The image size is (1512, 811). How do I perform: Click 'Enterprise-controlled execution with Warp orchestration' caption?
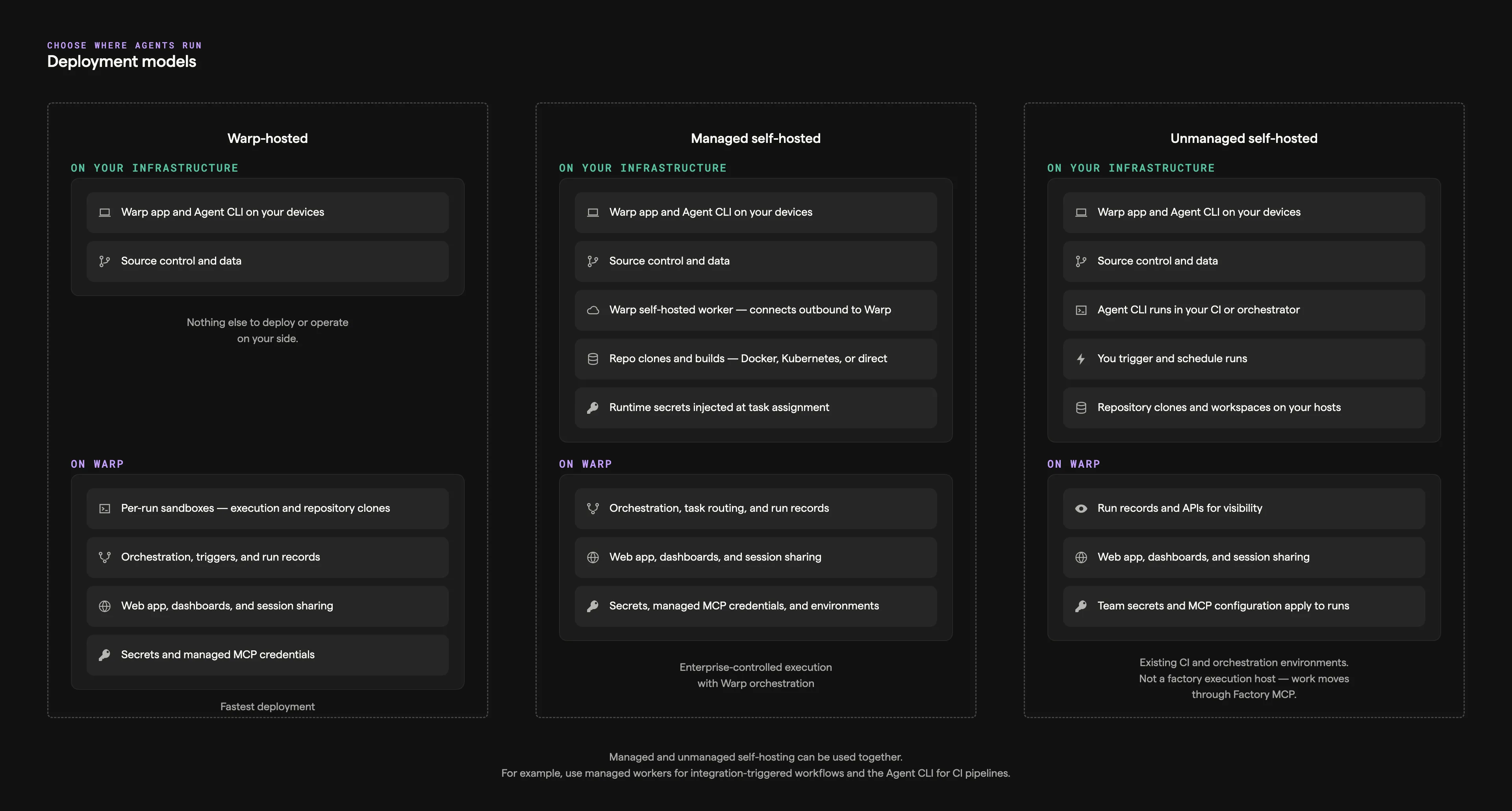pos(756,676)
